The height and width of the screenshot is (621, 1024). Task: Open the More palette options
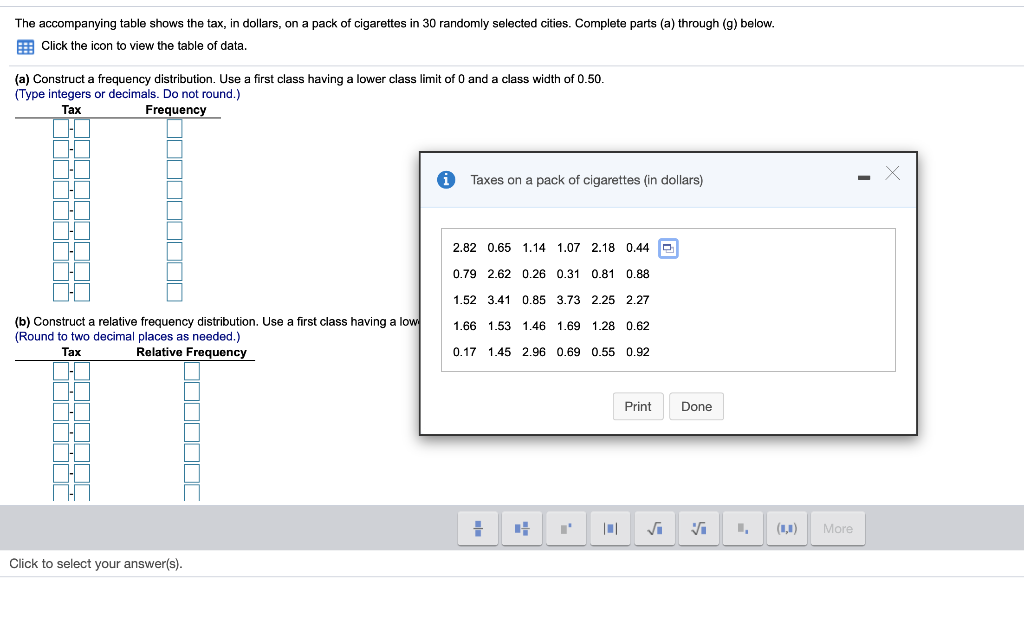(x=838, y=528)
